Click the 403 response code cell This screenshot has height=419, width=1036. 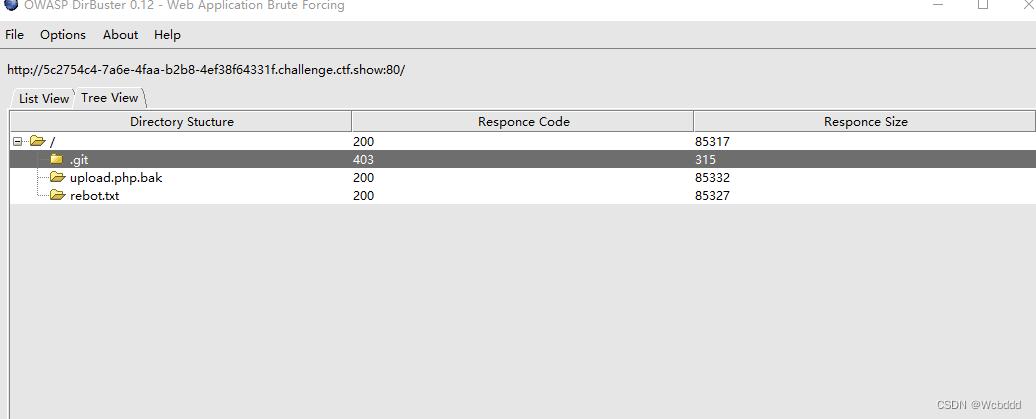coord(363,159)
